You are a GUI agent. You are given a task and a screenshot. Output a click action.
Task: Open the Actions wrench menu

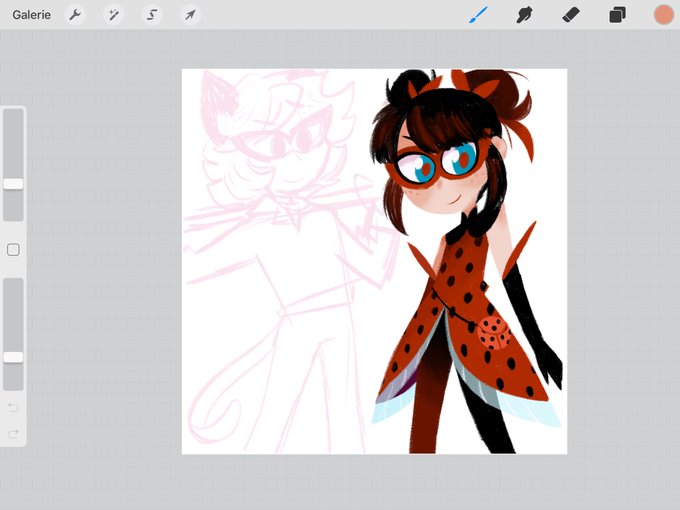[75, 15]
